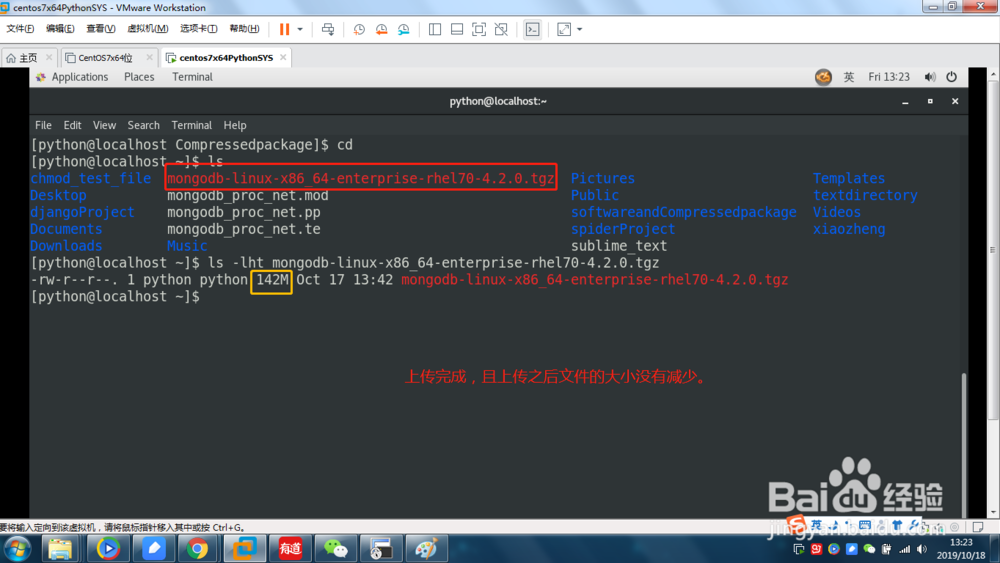Open the terminal Help menu

click(x=235, y=126)
